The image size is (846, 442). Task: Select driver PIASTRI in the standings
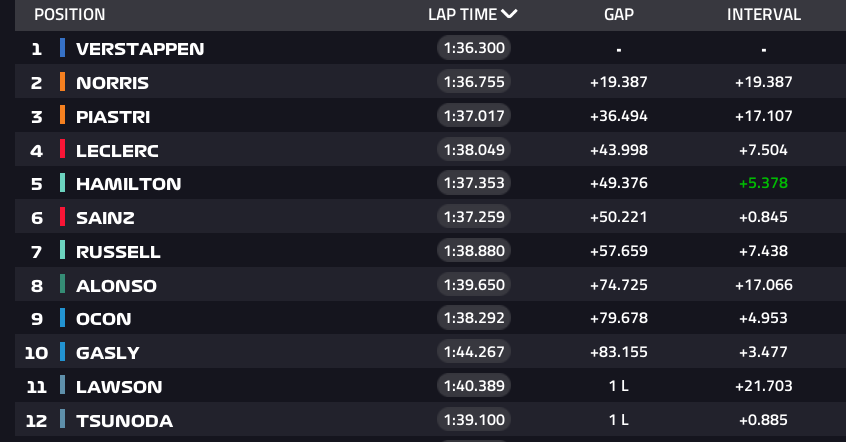tap(113, 117)
